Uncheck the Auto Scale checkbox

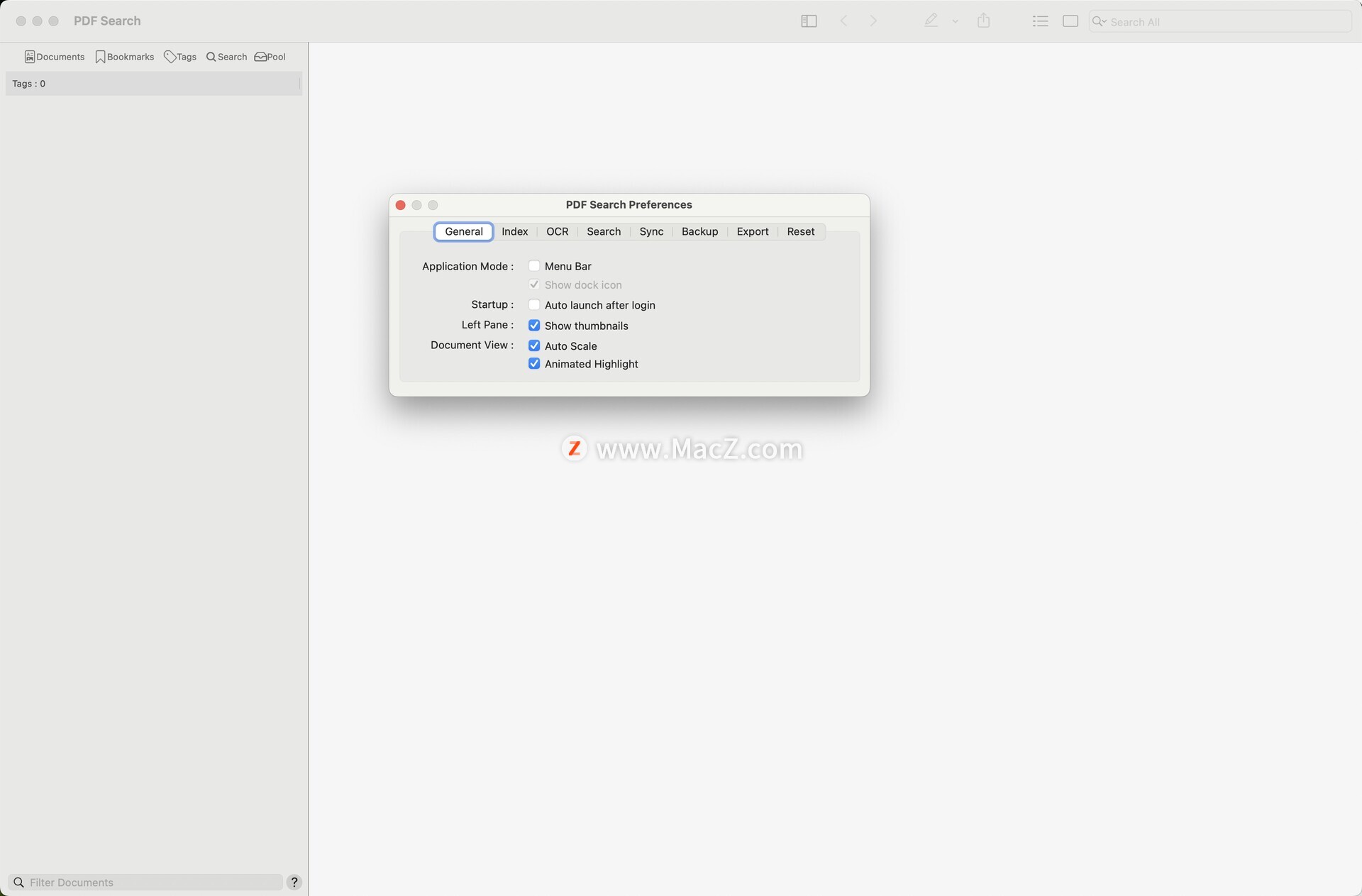pos(534,345)
